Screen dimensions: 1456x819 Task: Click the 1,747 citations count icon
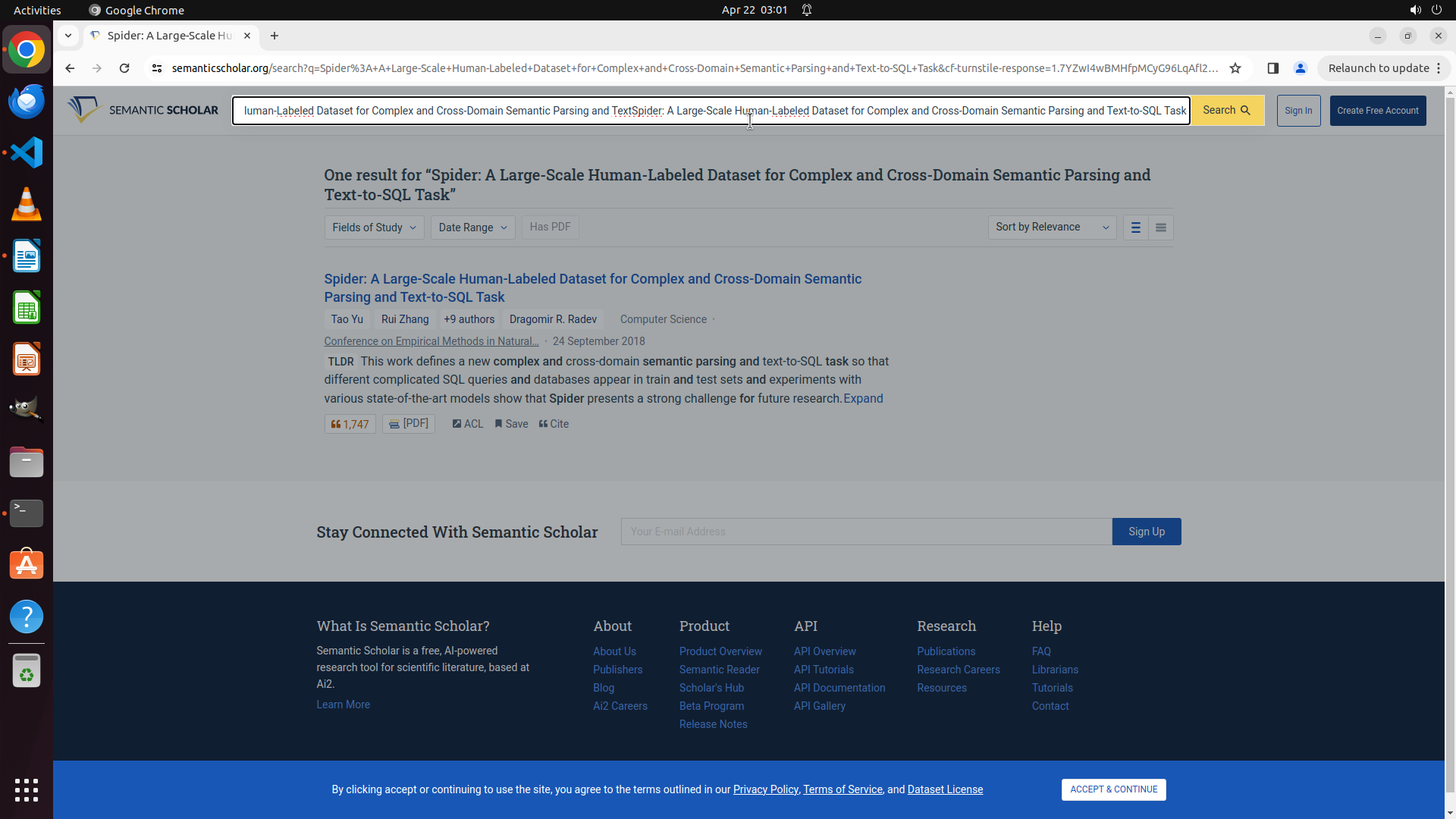(350, 425)
